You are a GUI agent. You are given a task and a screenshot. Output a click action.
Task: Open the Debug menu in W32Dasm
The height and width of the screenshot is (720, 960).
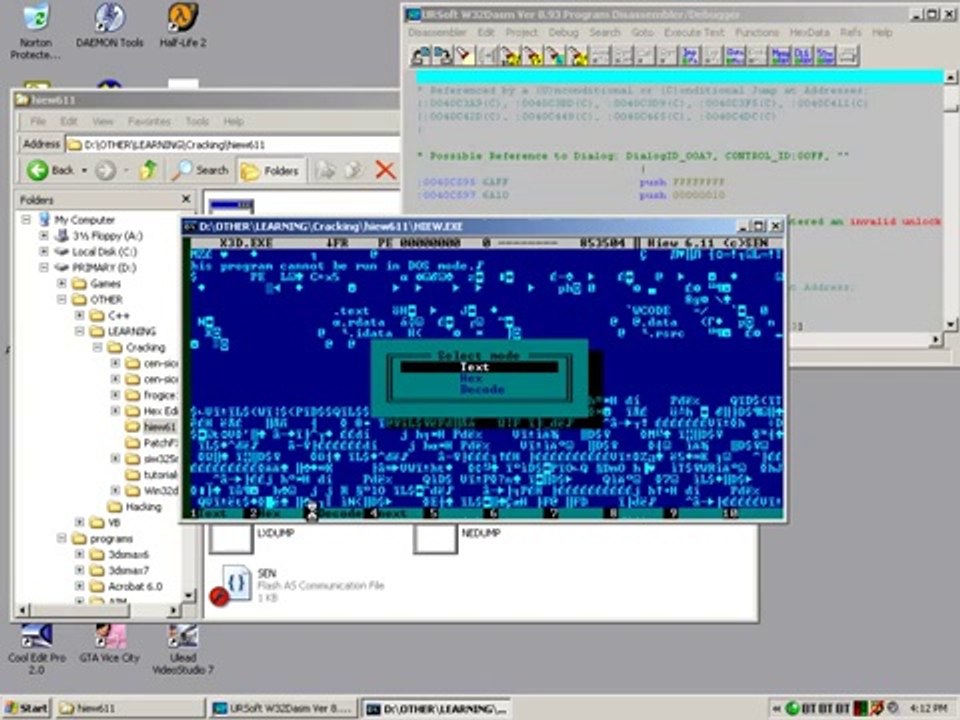point(563,32)
